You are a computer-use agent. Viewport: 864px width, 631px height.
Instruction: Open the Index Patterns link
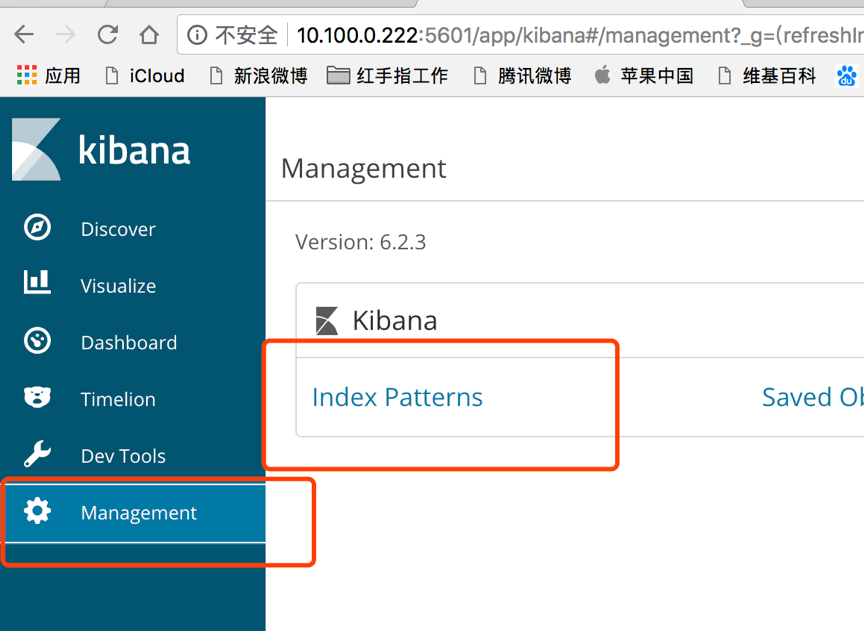(x=397, y=397)
